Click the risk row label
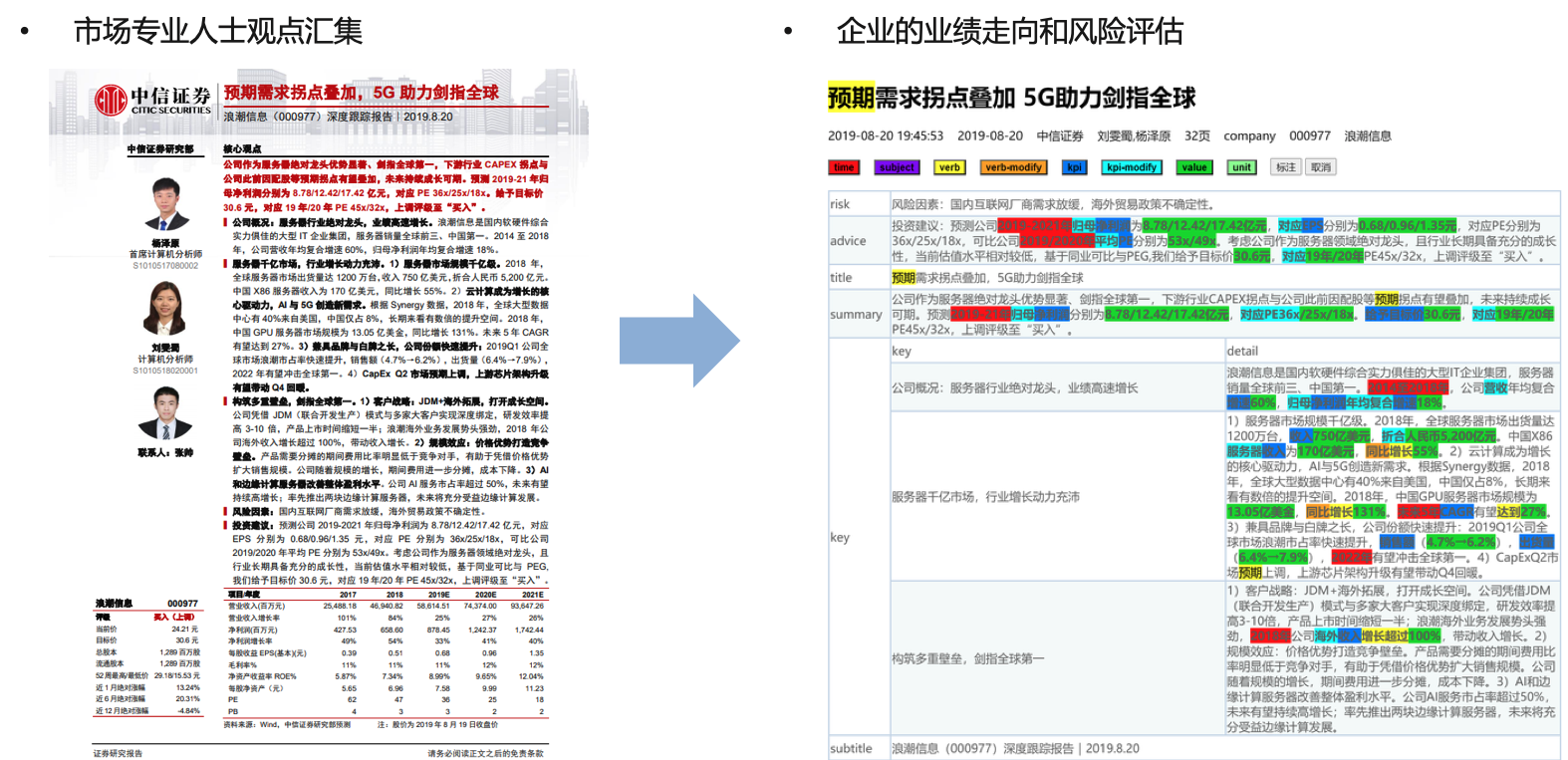1568x760 pixels. click(840, 204)
